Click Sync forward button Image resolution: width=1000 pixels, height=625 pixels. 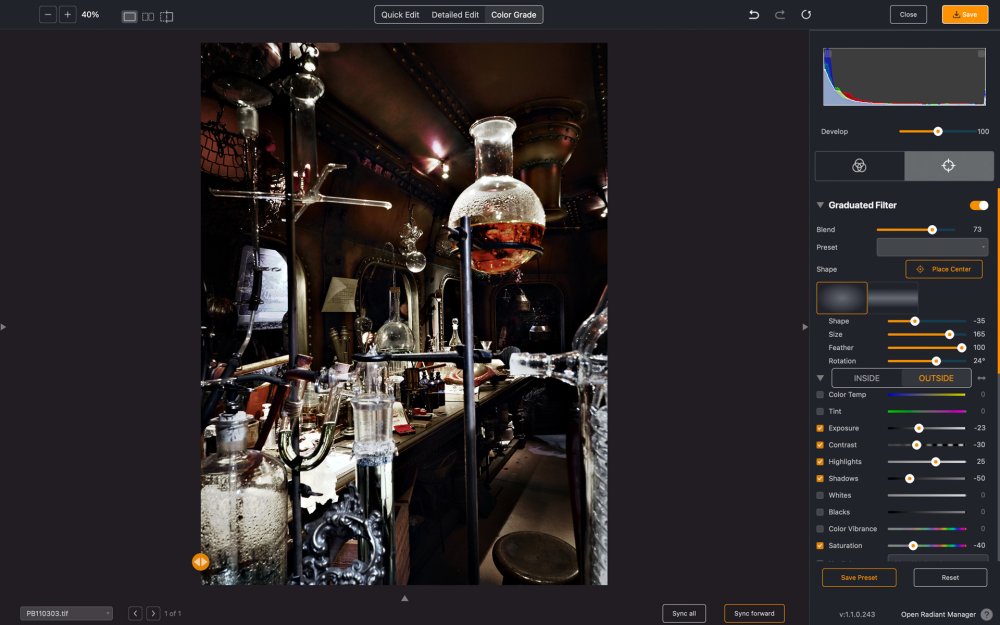[x=754, y=614]
